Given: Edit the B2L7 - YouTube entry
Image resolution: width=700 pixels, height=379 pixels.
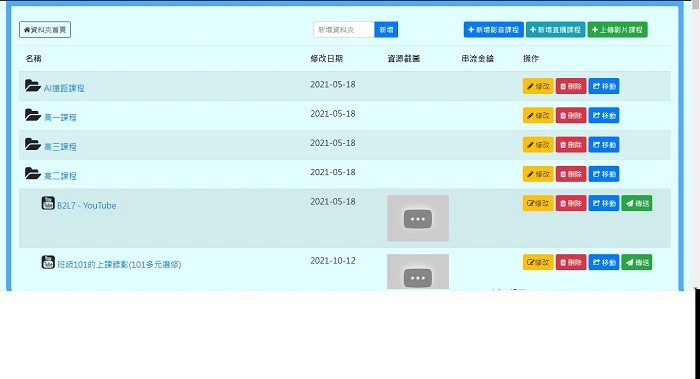Looking at the screenshot, I should [538, 203].
